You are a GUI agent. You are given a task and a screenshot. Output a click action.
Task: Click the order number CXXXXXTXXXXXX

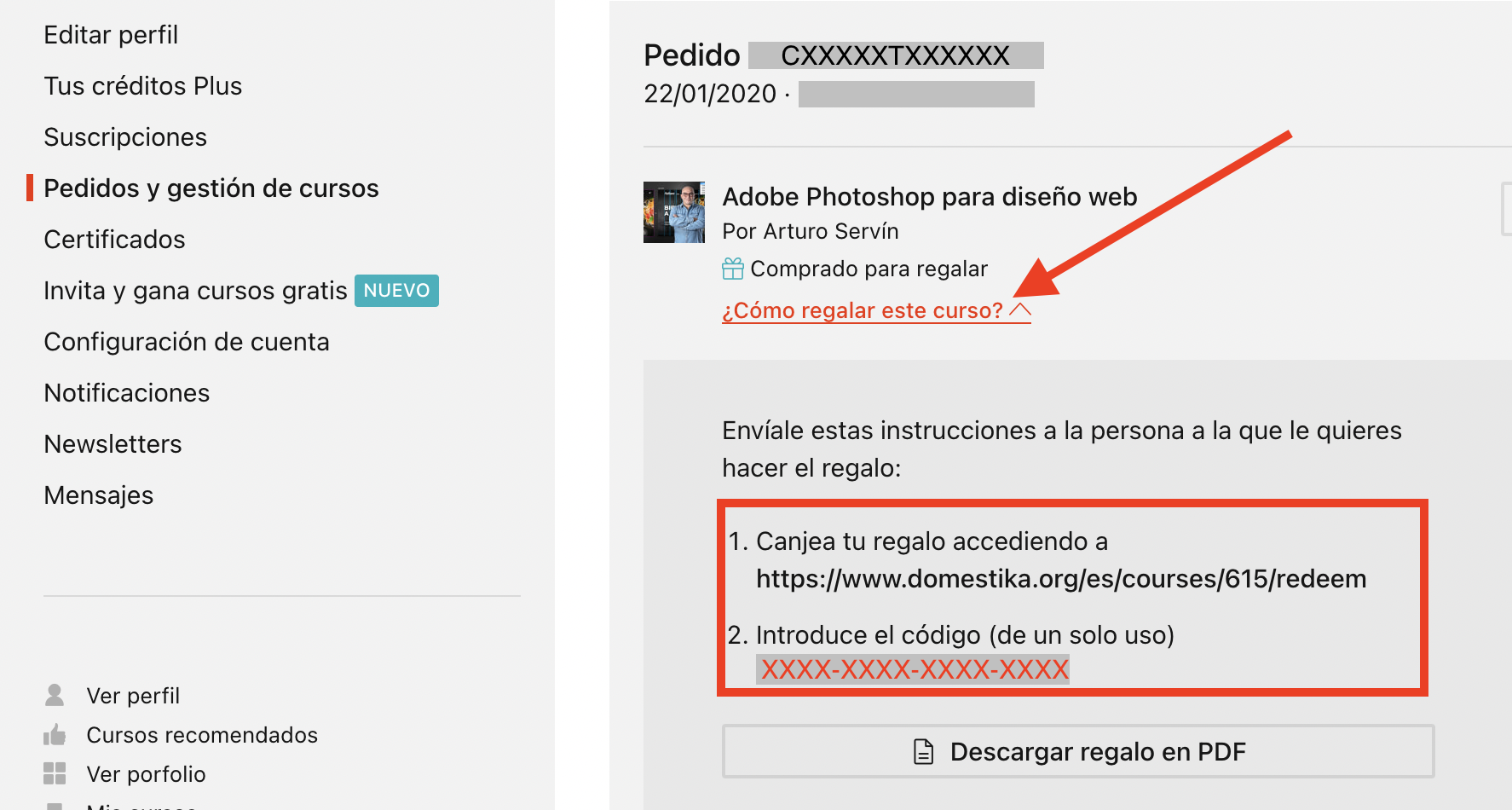coord(896,55)
